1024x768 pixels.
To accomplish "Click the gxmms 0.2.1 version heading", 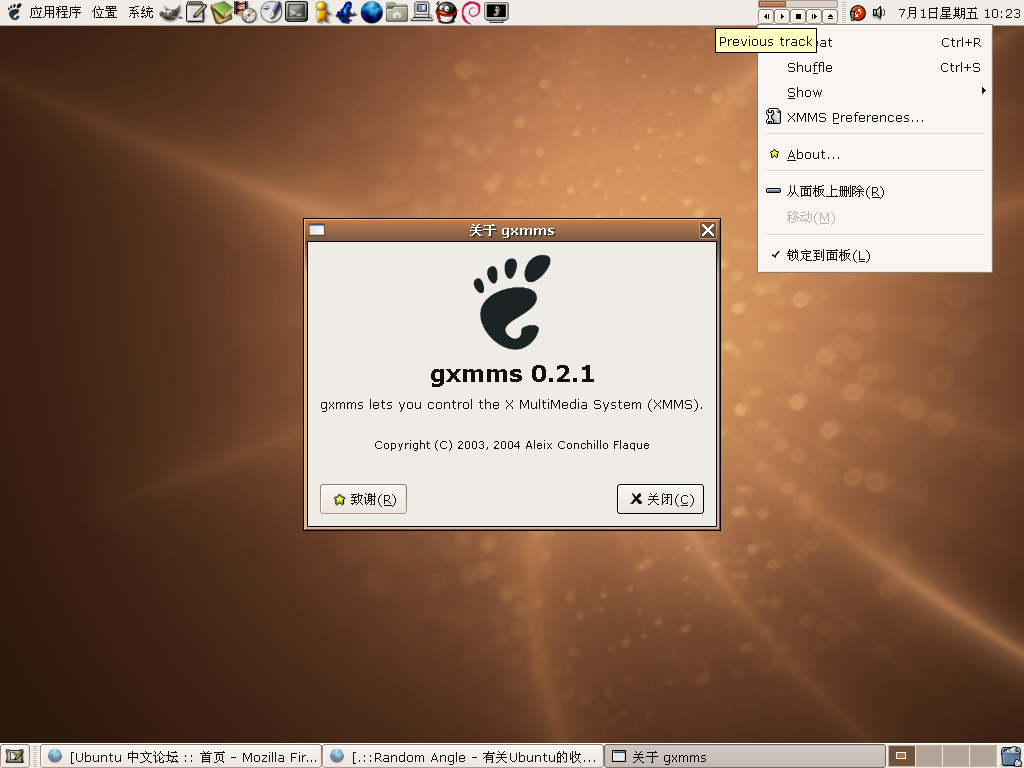I will [512, 374].
